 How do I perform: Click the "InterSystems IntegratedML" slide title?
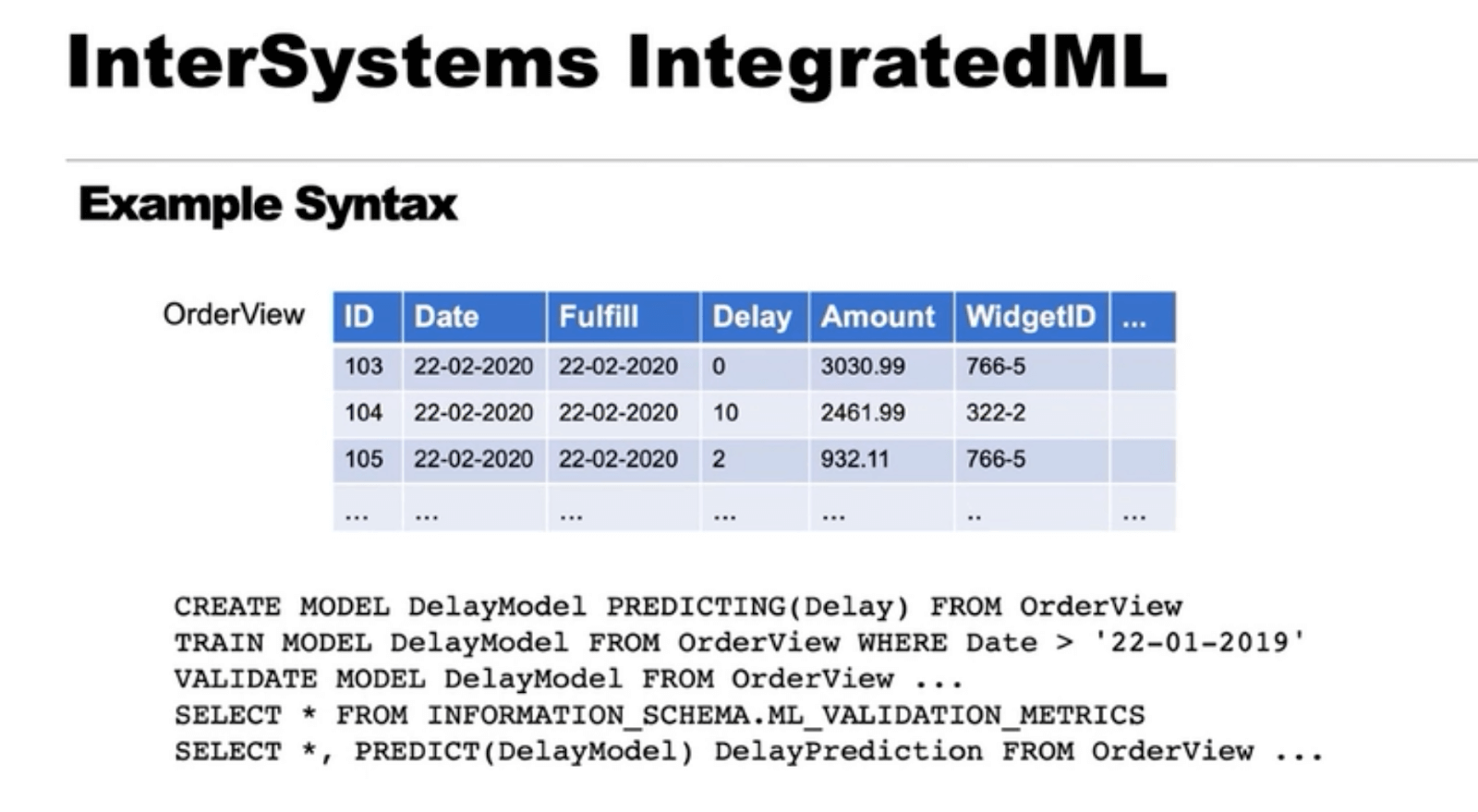tap(617, 63)
